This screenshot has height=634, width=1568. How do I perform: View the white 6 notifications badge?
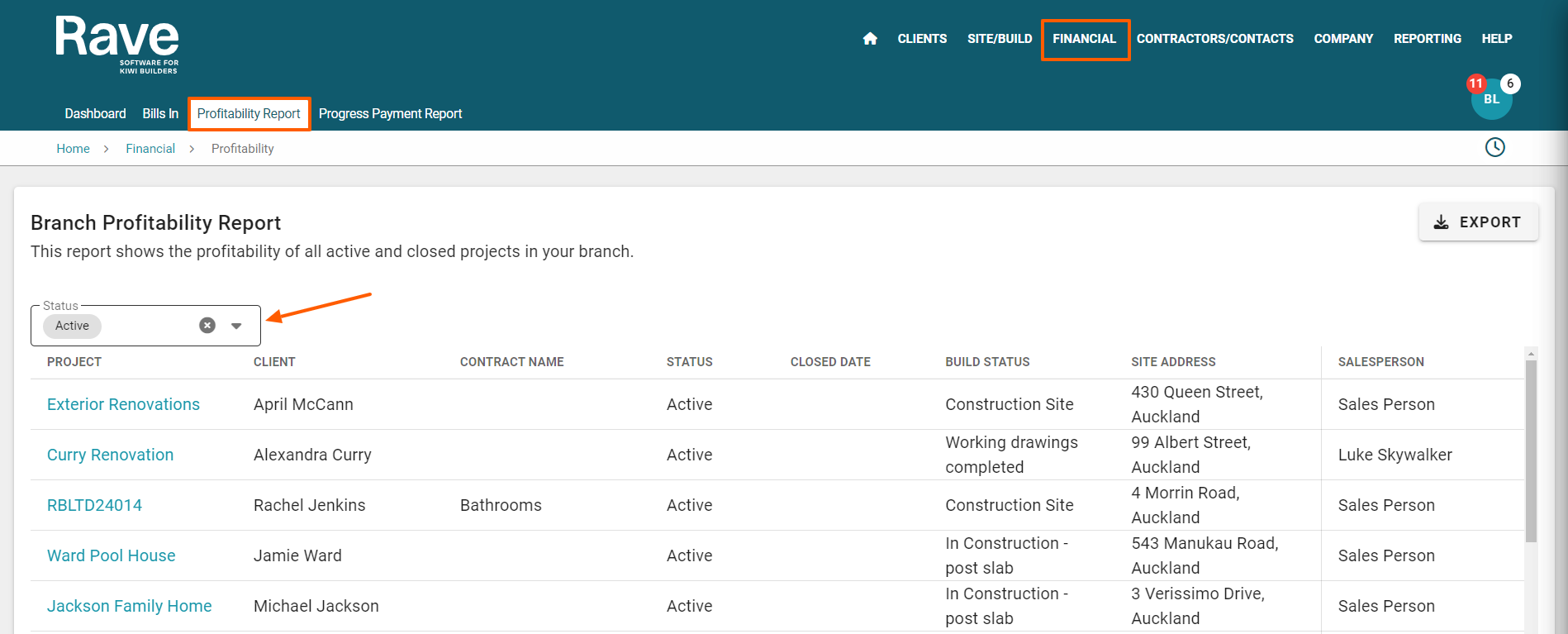[1510, 83]
